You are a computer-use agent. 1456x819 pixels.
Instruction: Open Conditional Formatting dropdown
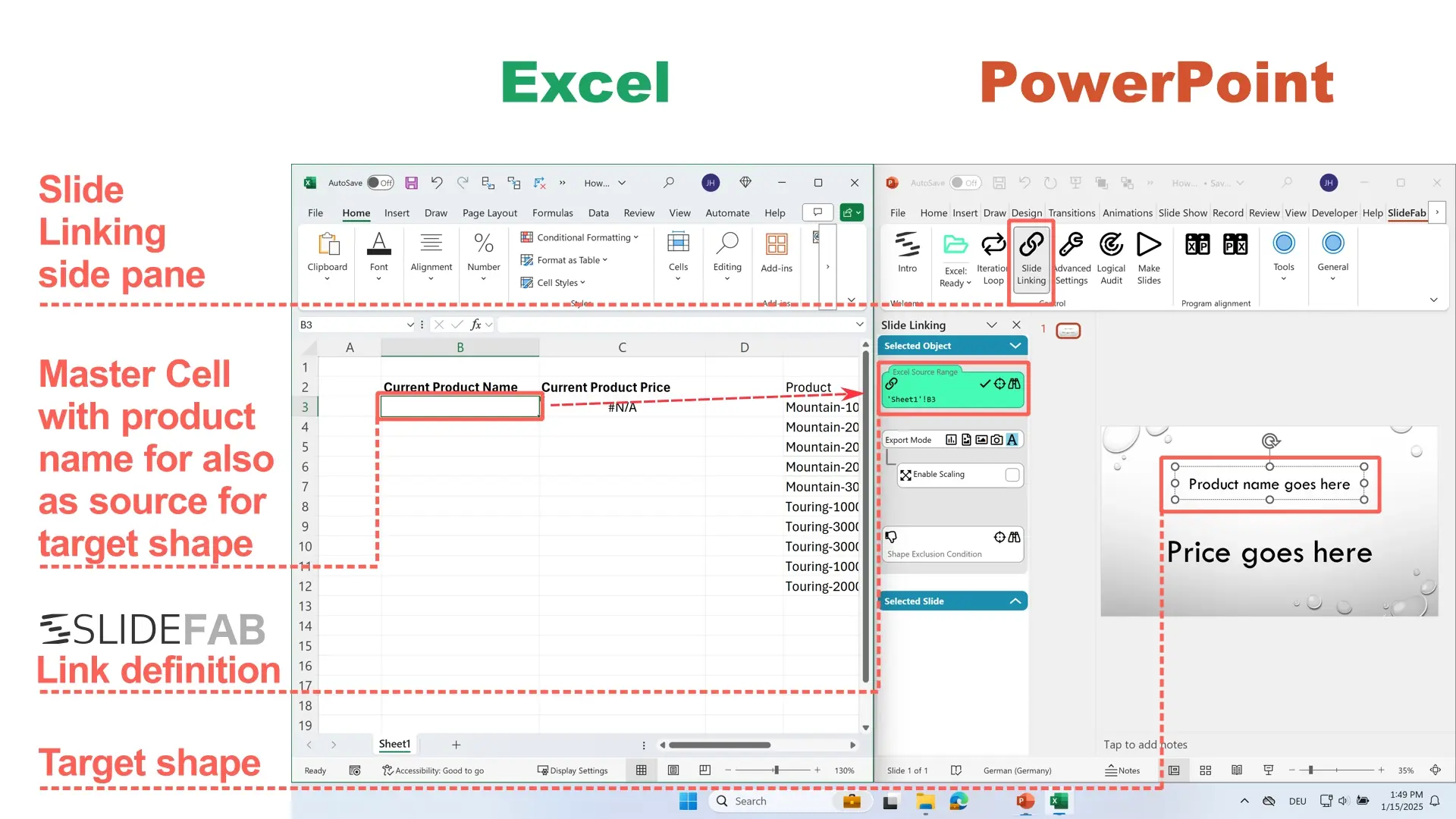click(580, 237)
